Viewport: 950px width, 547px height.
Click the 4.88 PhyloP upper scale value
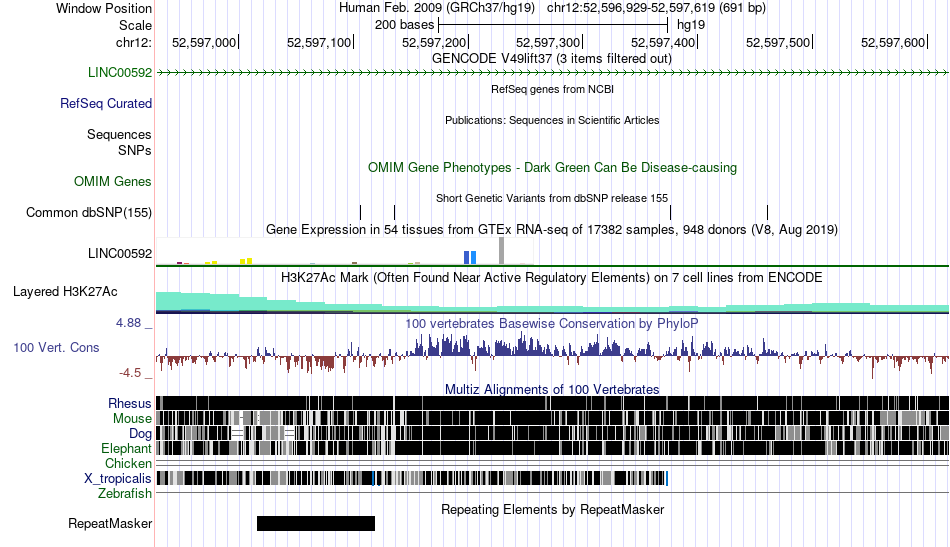128,323
